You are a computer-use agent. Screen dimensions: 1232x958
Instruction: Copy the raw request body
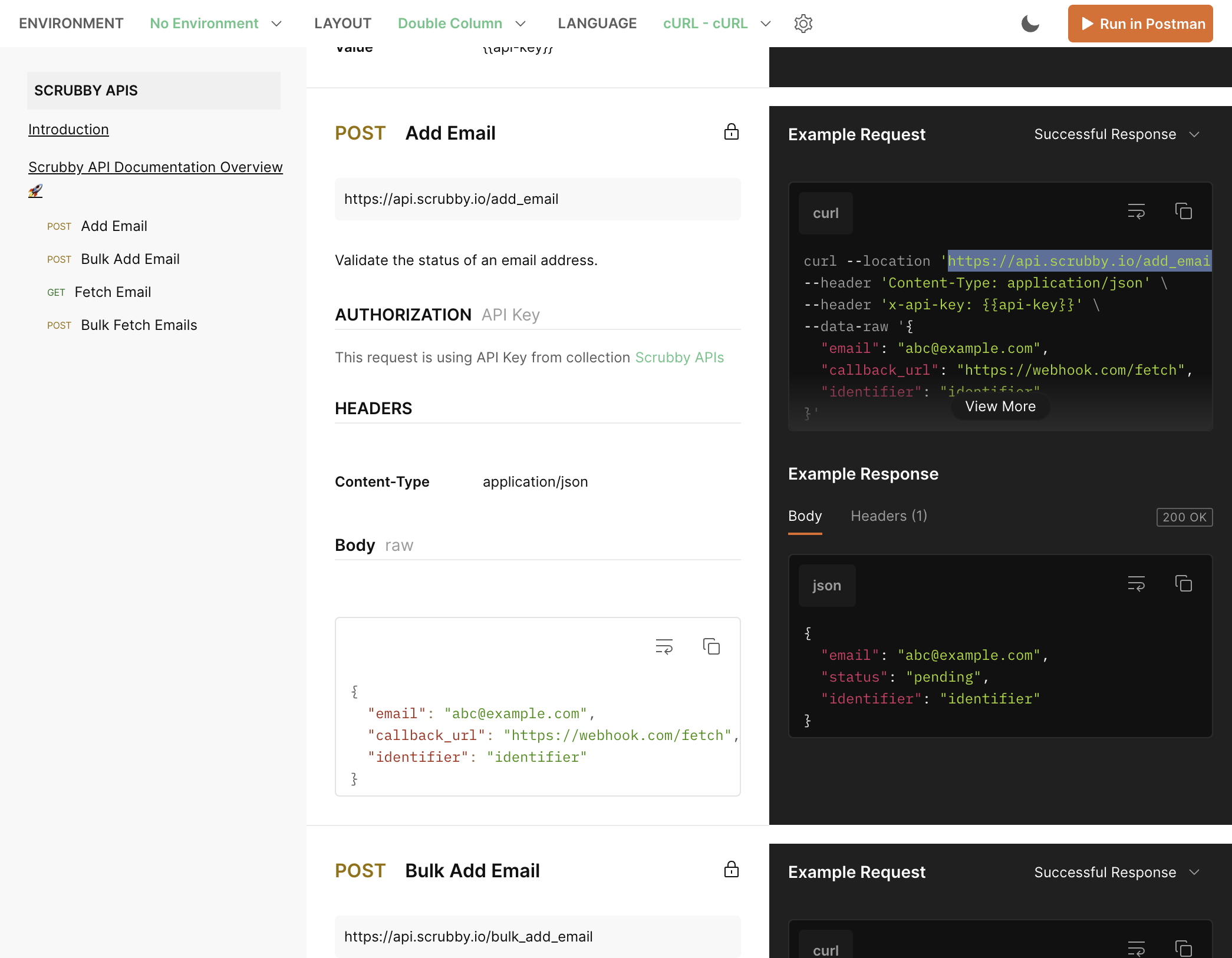711,647
